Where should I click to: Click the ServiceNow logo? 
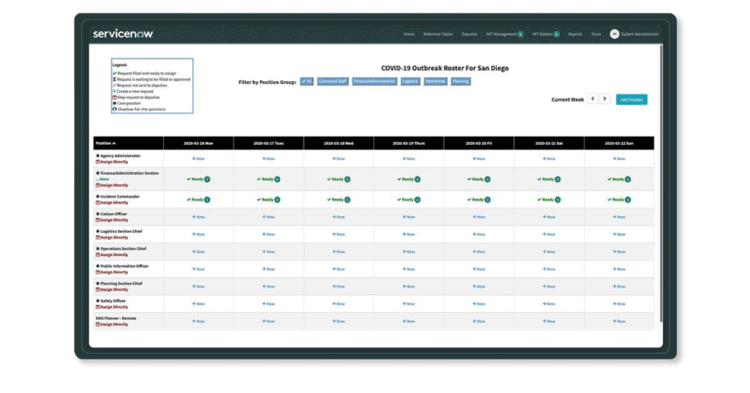123,33
